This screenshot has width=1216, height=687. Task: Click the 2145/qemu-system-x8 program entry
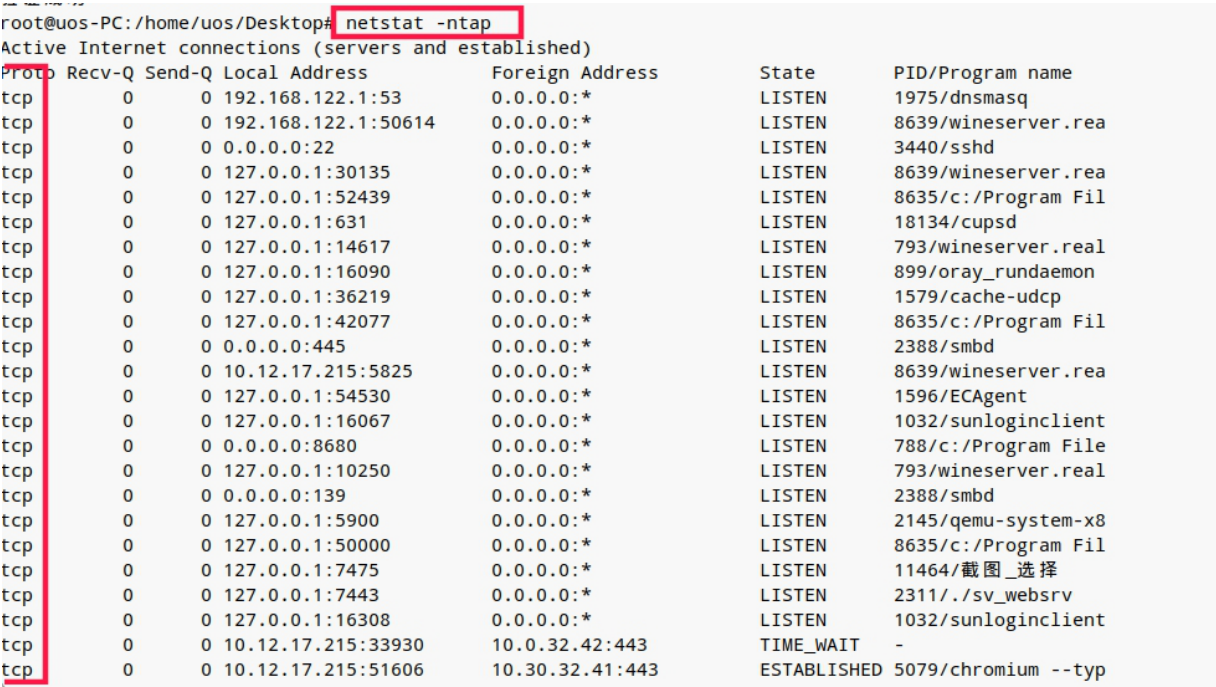(999, 521)
